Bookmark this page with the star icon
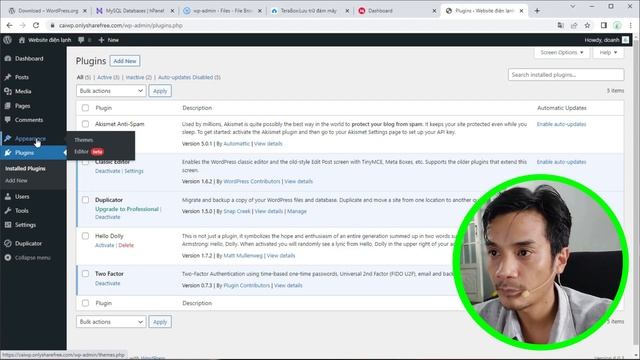640x360 pixels. 587,25
